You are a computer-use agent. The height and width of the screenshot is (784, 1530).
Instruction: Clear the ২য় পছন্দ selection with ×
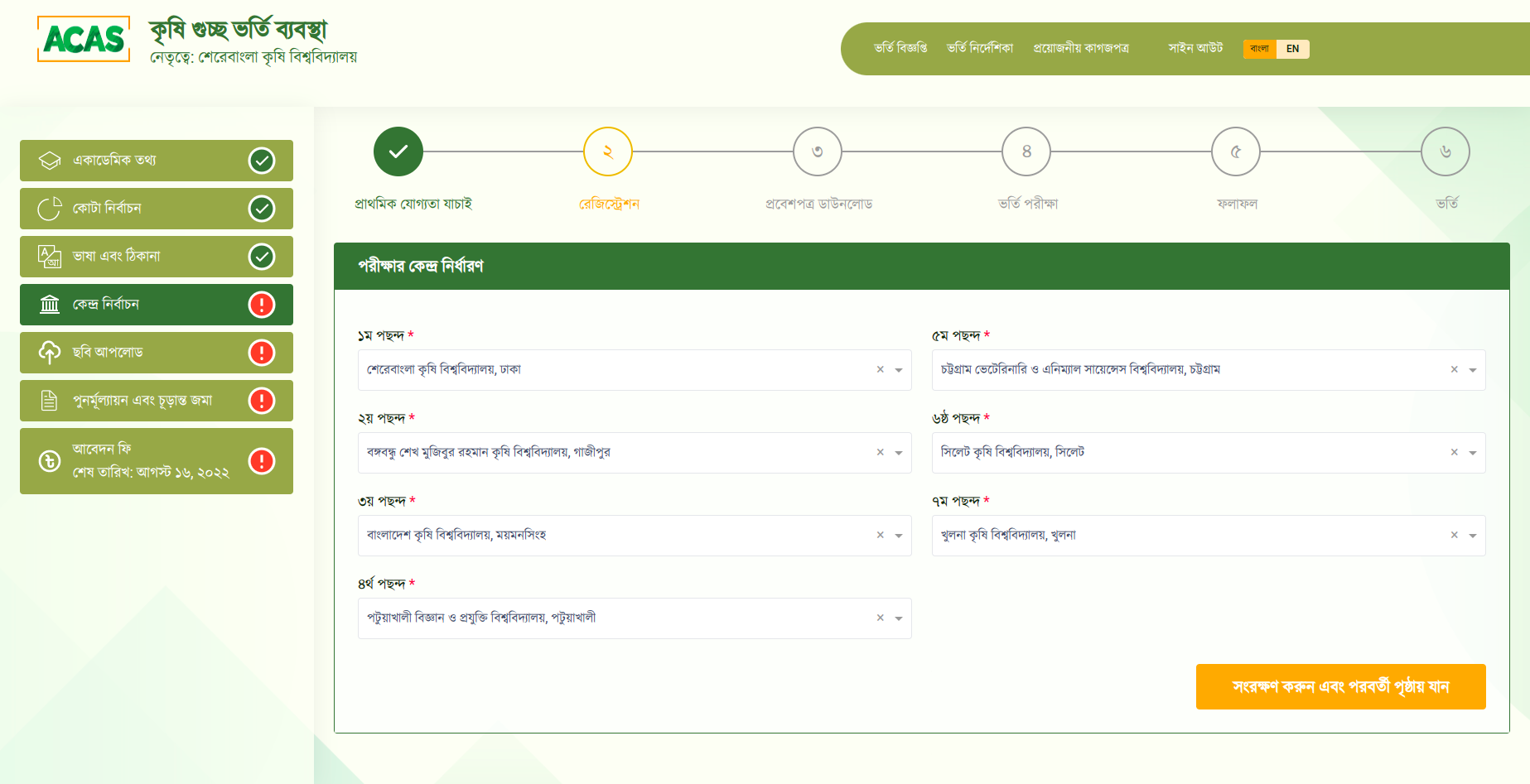pos(881,452)
